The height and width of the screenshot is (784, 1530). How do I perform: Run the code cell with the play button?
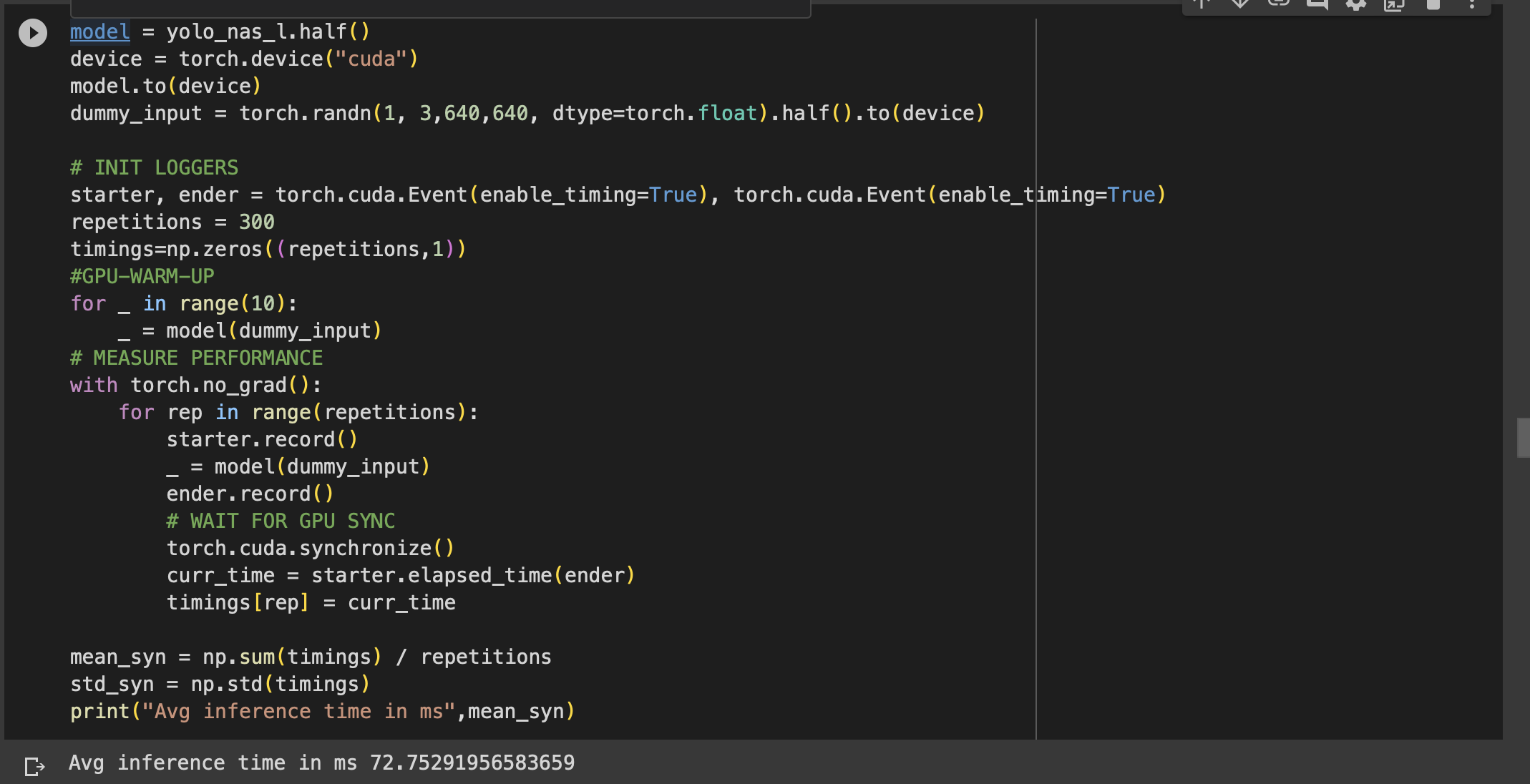pos(32,31)
